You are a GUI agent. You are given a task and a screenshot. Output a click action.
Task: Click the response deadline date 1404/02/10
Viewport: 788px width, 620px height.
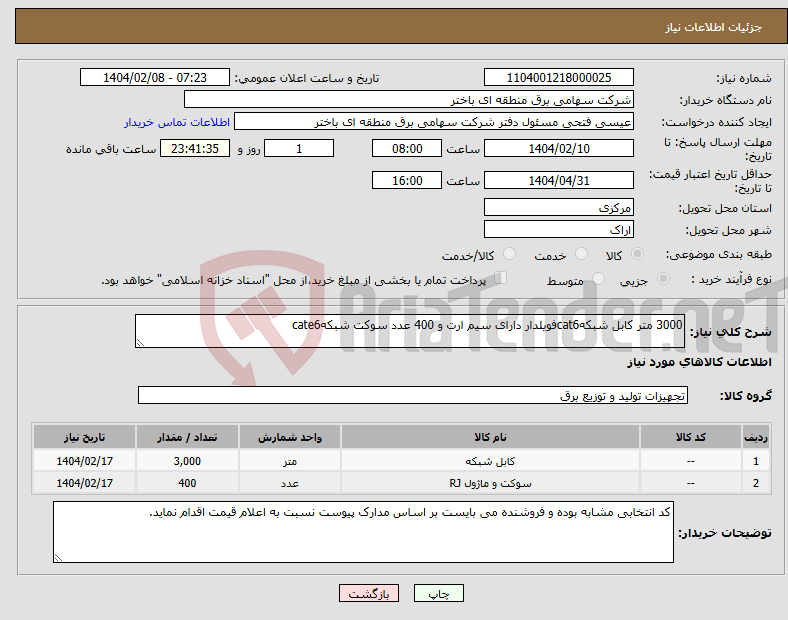[558, 148]
